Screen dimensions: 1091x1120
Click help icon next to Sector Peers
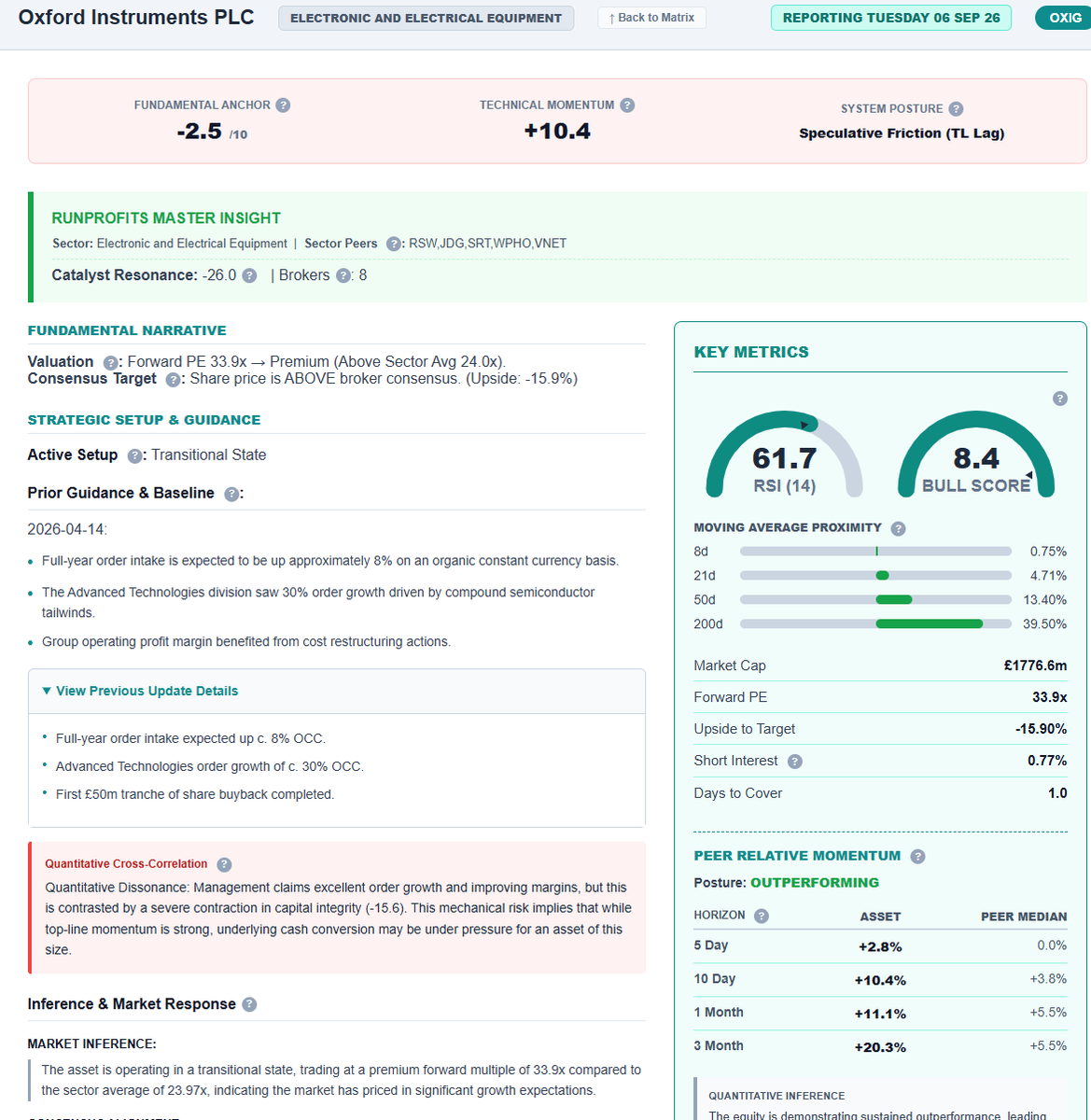(x=394, y=244)
